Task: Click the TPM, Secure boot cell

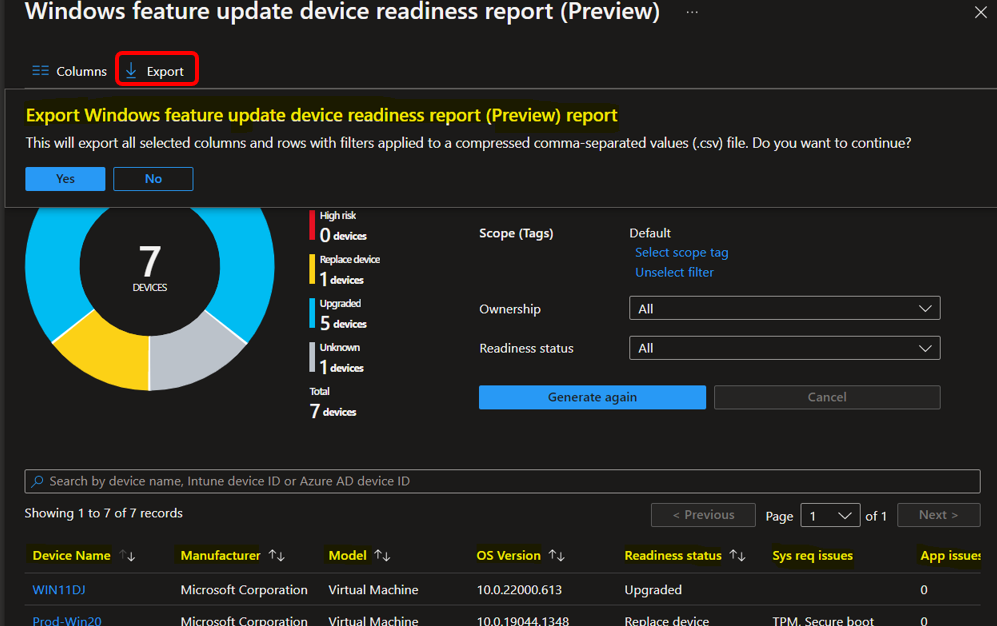Action: pos(823,620)
